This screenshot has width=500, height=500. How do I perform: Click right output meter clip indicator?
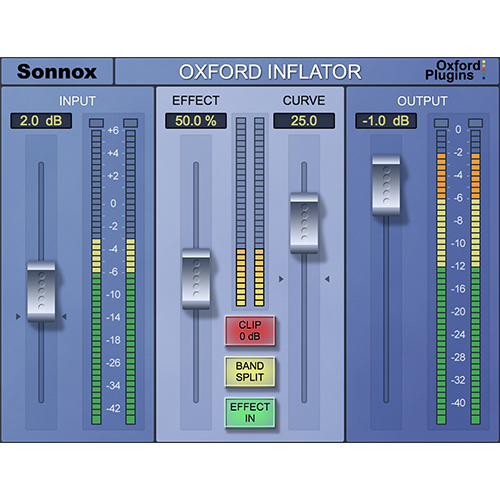click(476, 123)
